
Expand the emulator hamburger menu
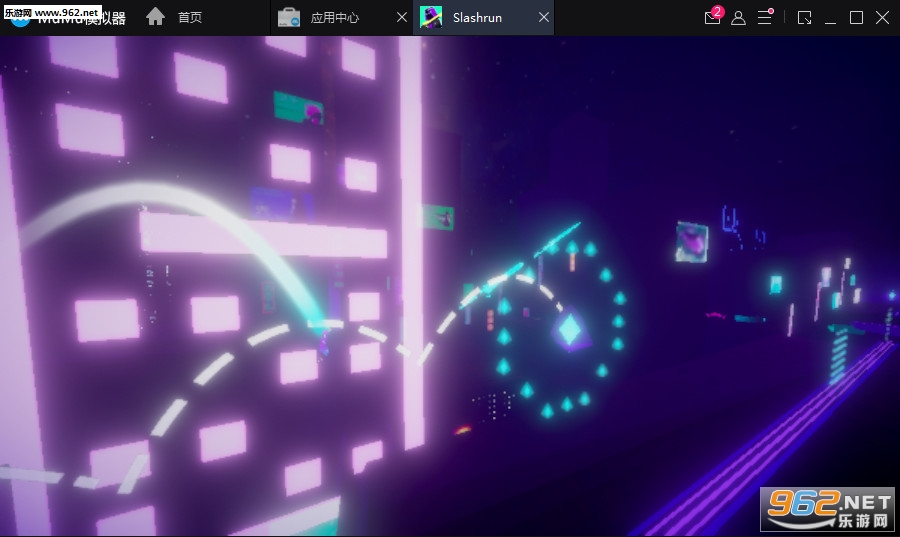764,17
